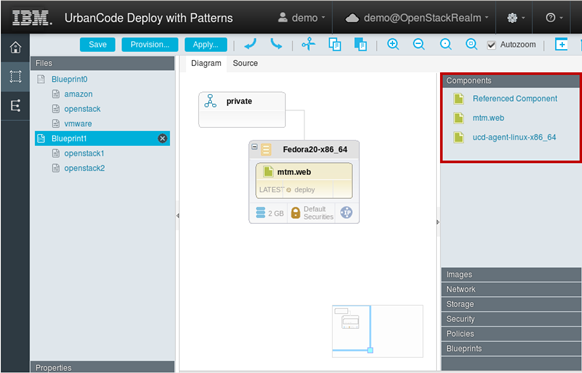Open the openstack configuration file
The height and width of the screenshot is (373, 582).
click(x=82, y=109)
